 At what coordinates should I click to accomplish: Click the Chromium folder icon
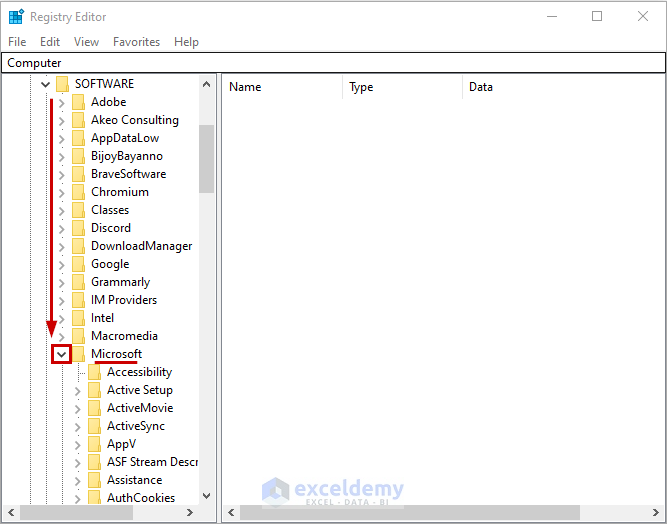click(78, 192)
